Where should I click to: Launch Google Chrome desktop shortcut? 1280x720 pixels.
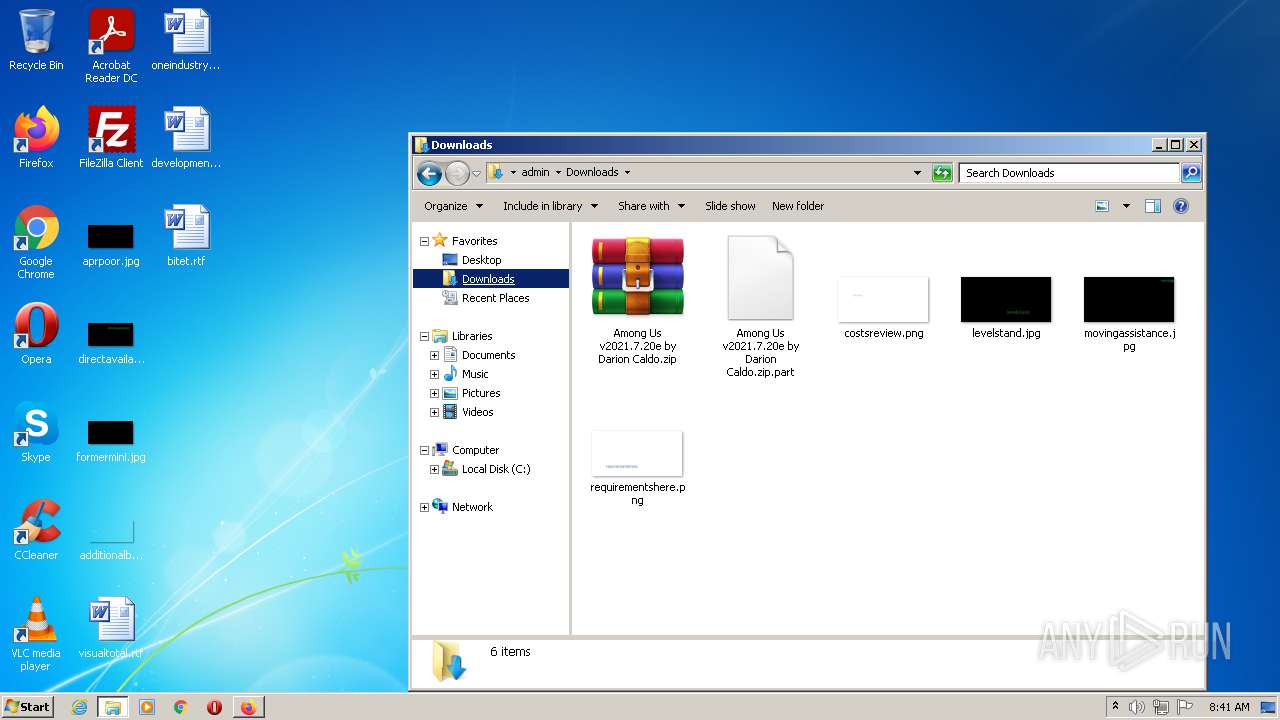click(36, 241)
